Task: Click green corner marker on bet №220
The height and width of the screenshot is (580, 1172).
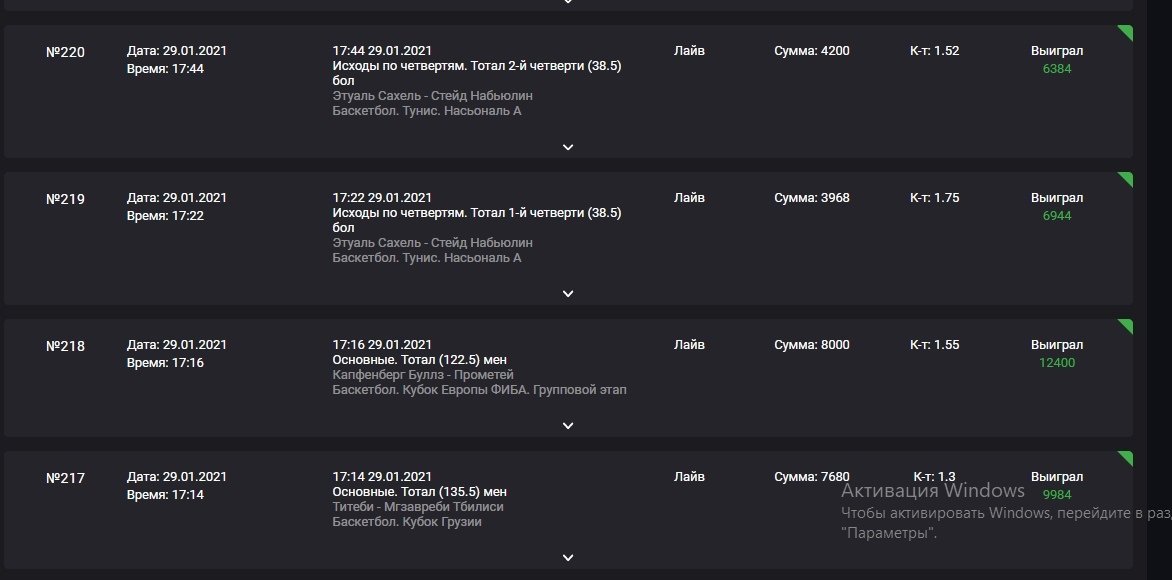Action: coord(1127,32)
